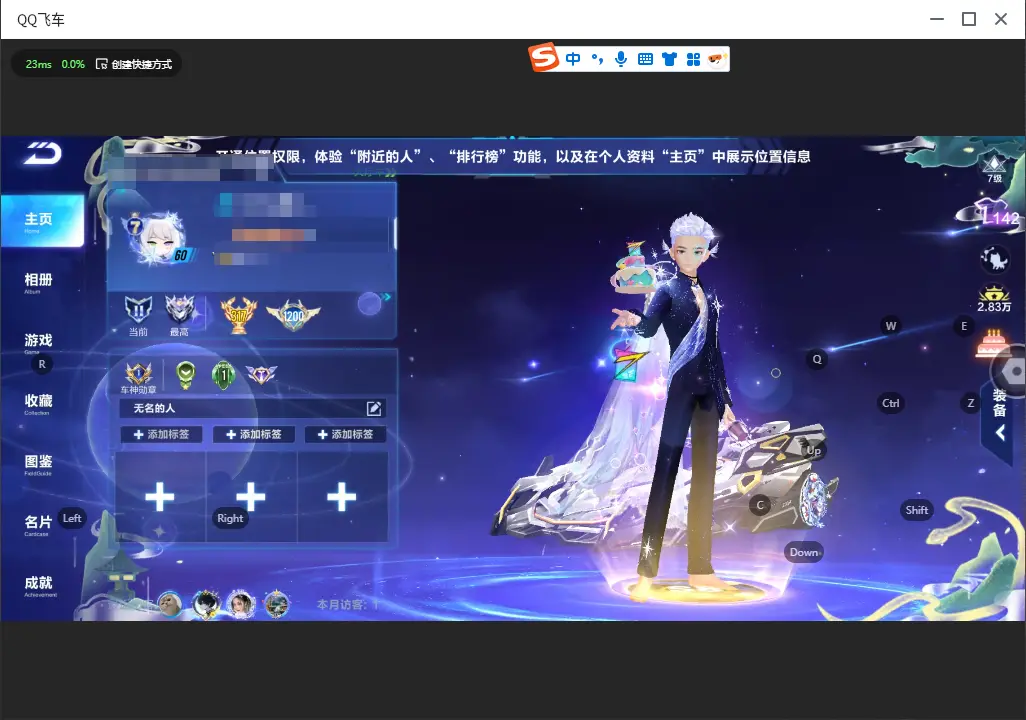The height and width of the screenshot is (720, 1026).
Task: Expand the rank panel double-arrow
Action: tap(386, 297)
